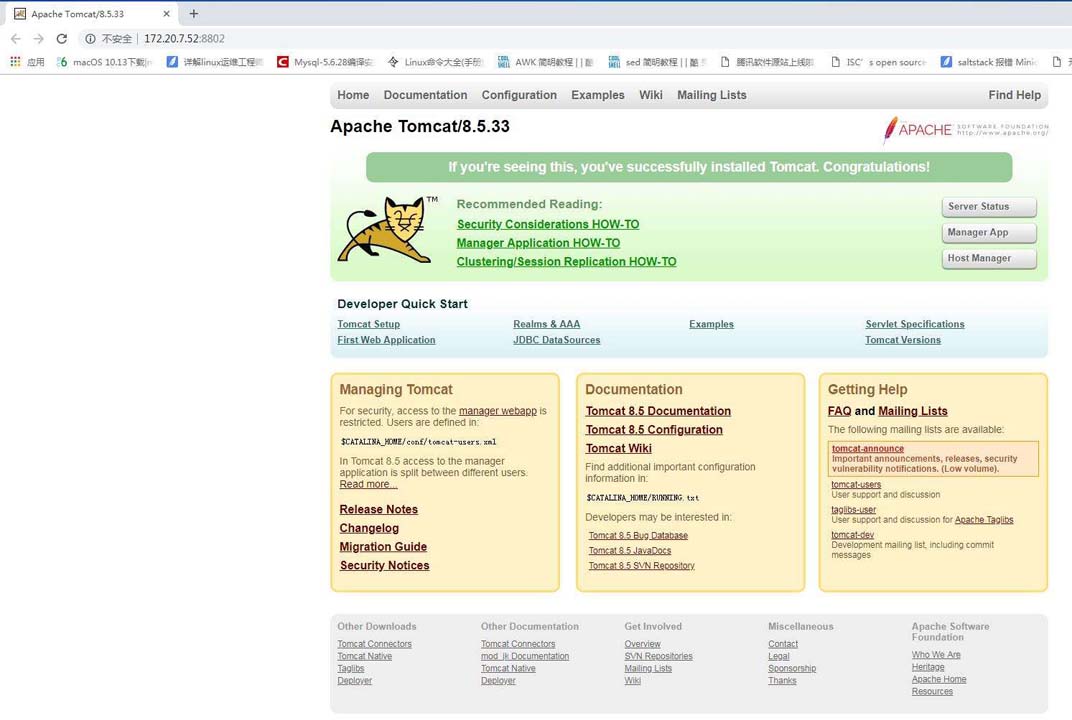Open the Documentation navigation item

tap(425, 95)
